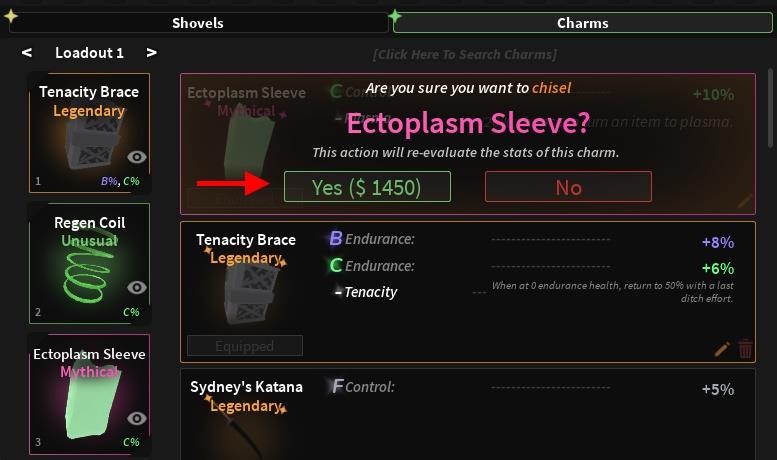Image resolution: width=777 pixels, height=460 pixels.
Task: Click the green sparkle icon beside Charms tab
Action: pyautogui.click(x=395, y=17)
